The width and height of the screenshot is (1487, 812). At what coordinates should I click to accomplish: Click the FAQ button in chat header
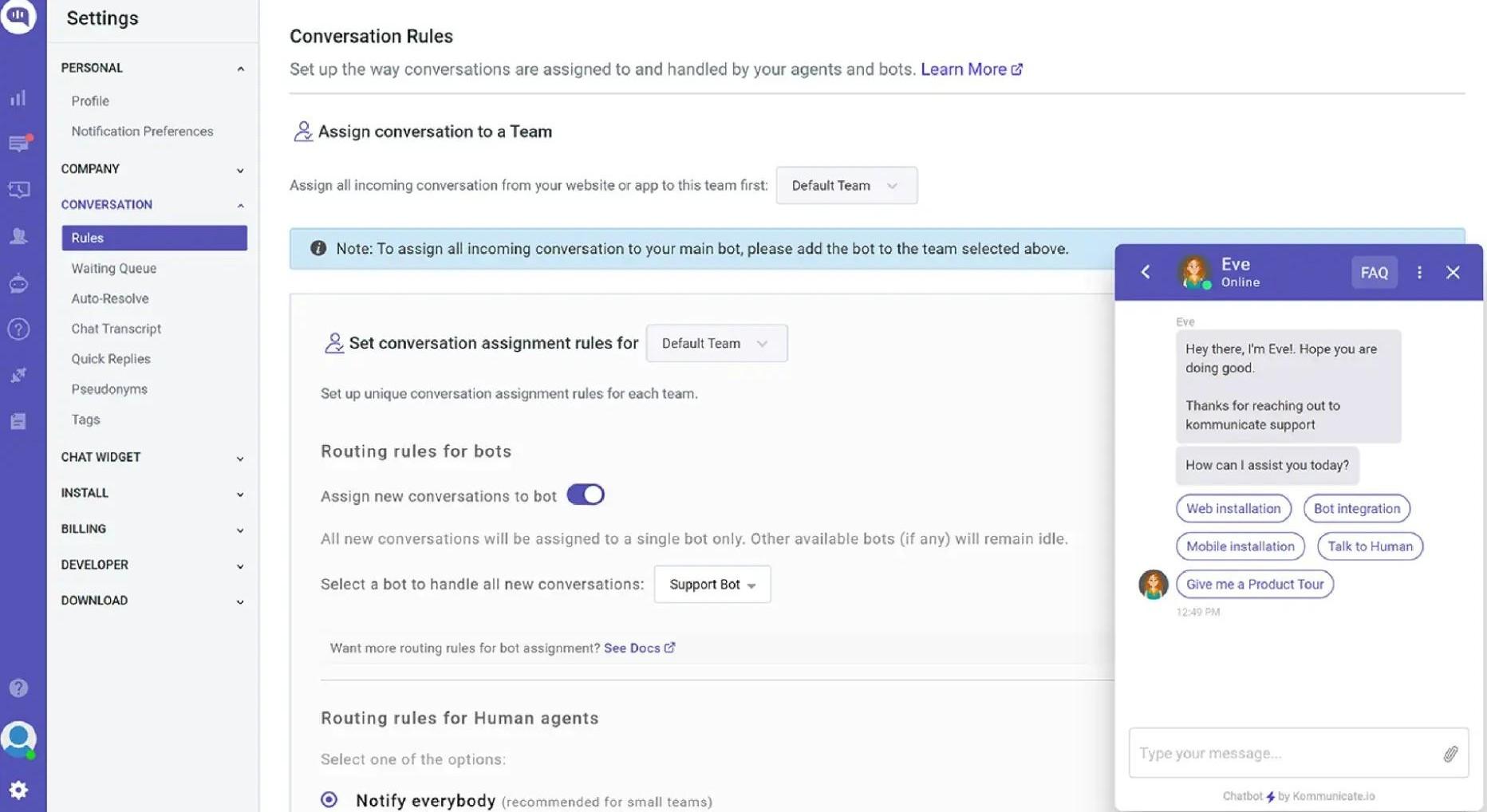[x=1374, y=272]
